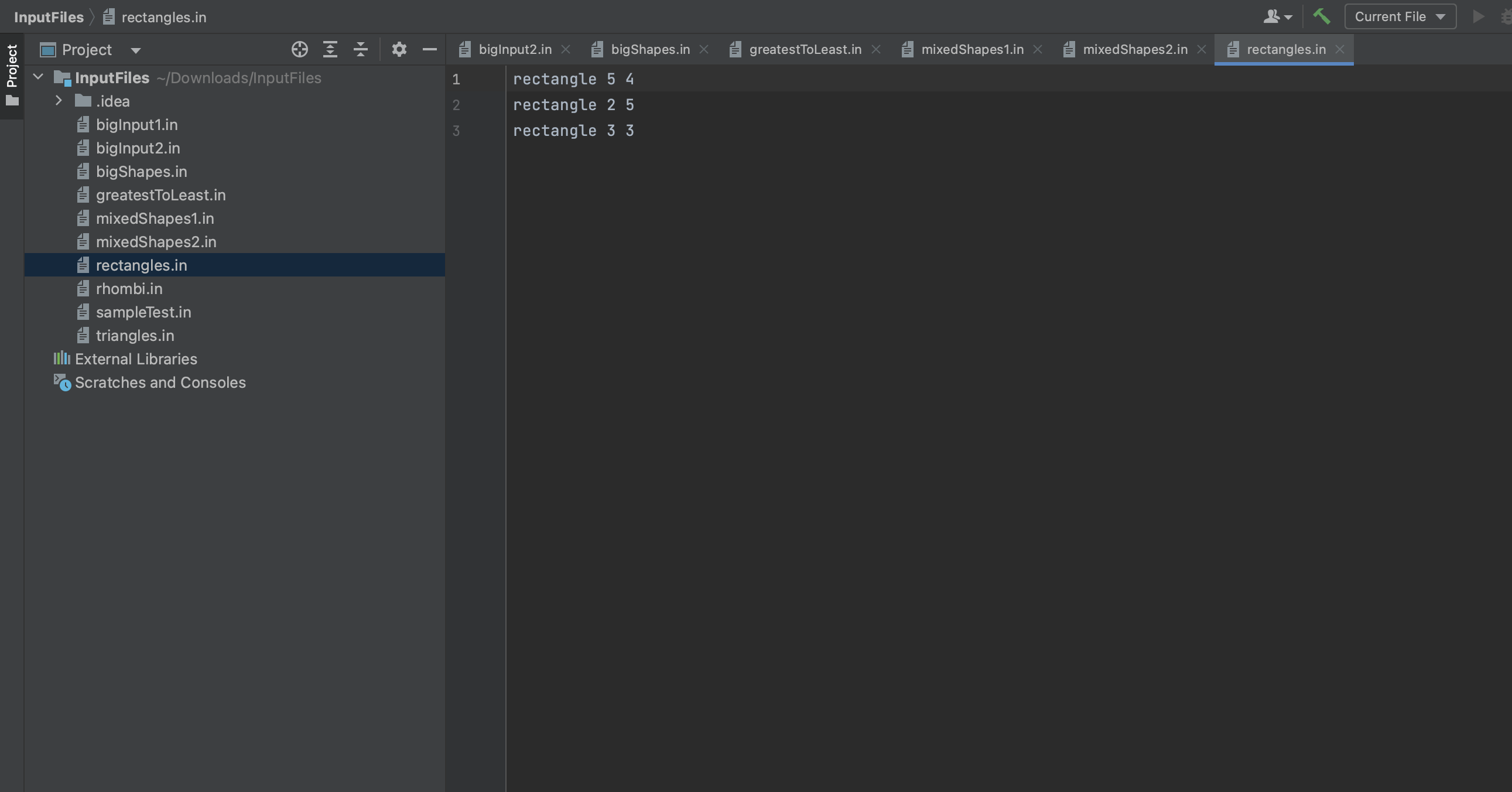This screenshot has width=1512, height=792.
Task: Build the project with the green hammer icon
Action: (1322, 16)
